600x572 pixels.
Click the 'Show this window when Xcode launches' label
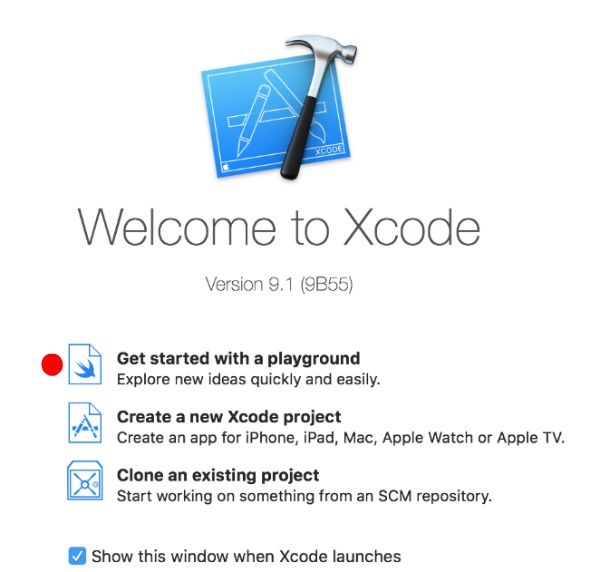pyautogui.click(x=246, y=556)
